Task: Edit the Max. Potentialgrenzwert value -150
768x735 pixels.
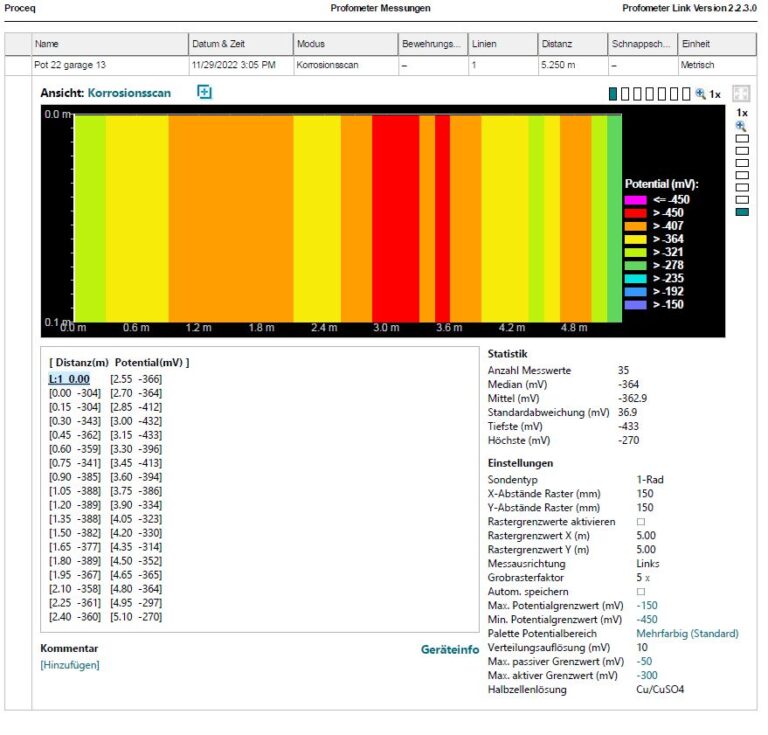Action: pos(648,605)
